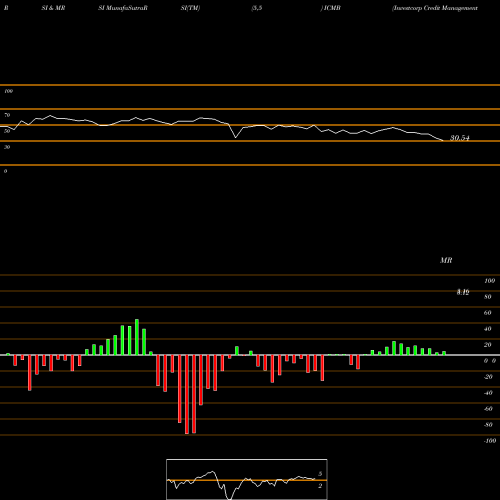Click the -60 label on MR axis
The width and height of the screenshot is (500, 500).
[488, 409]
